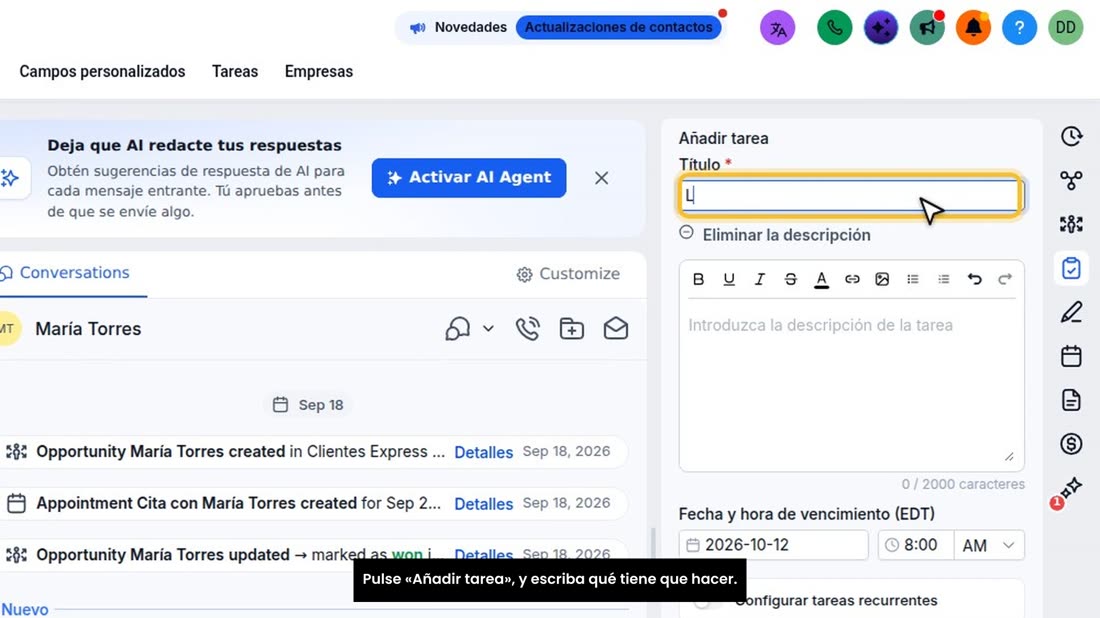Dismiss the AI Agent banner

601,178
